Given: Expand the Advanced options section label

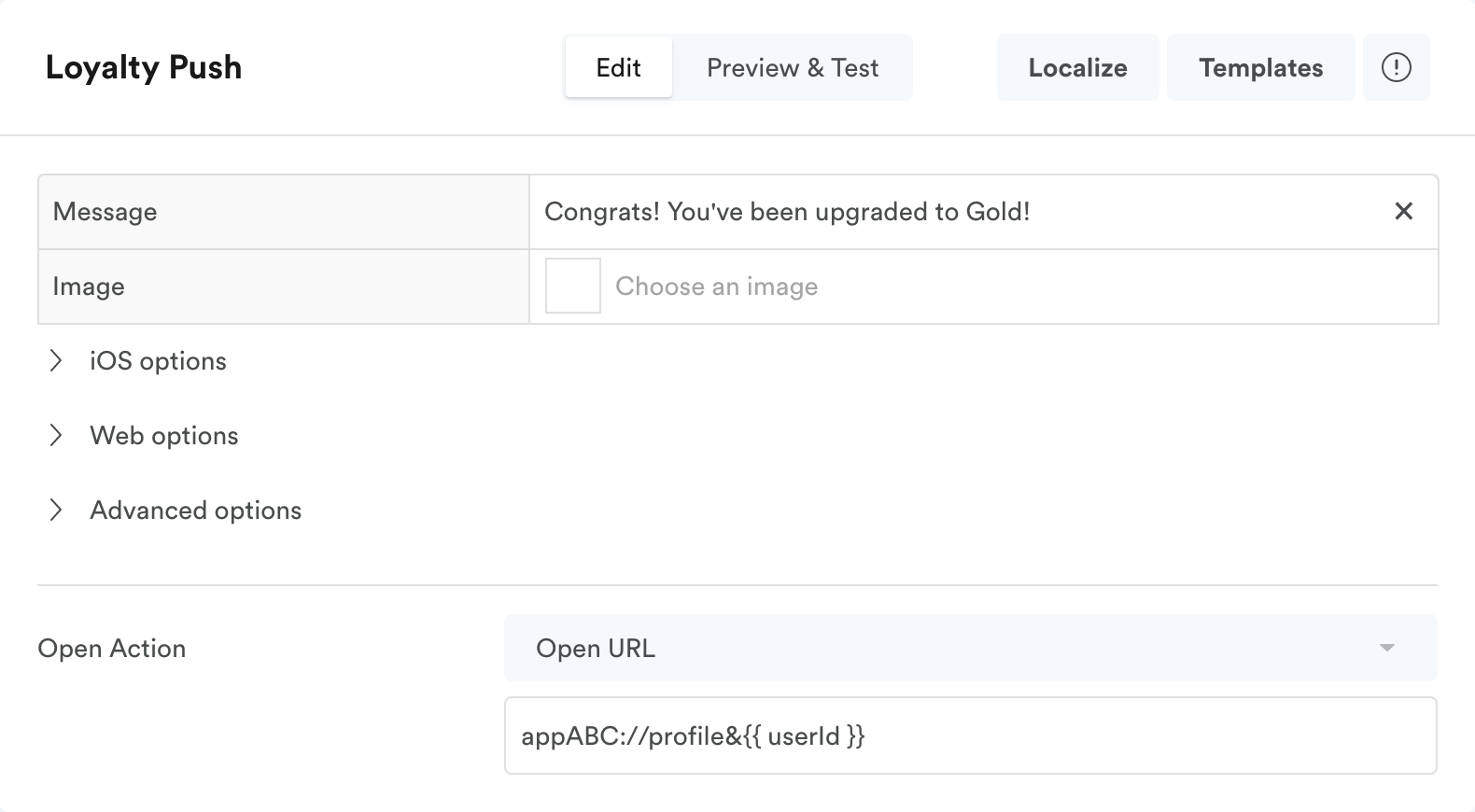Looking at the screenshot, I should click(196, 511).
